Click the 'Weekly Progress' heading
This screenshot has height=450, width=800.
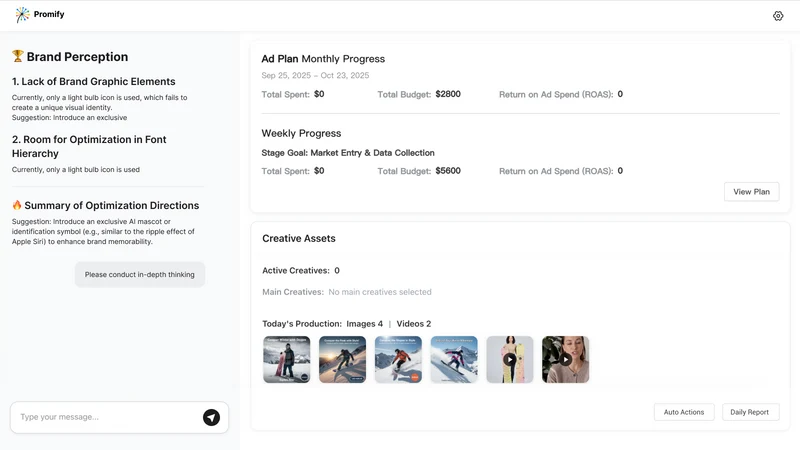[301, 133]
